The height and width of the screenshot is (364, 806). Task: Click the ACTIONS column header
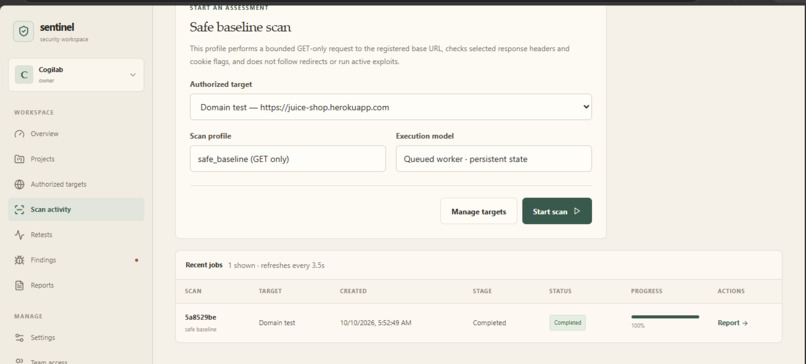click(x=731, y=291)
